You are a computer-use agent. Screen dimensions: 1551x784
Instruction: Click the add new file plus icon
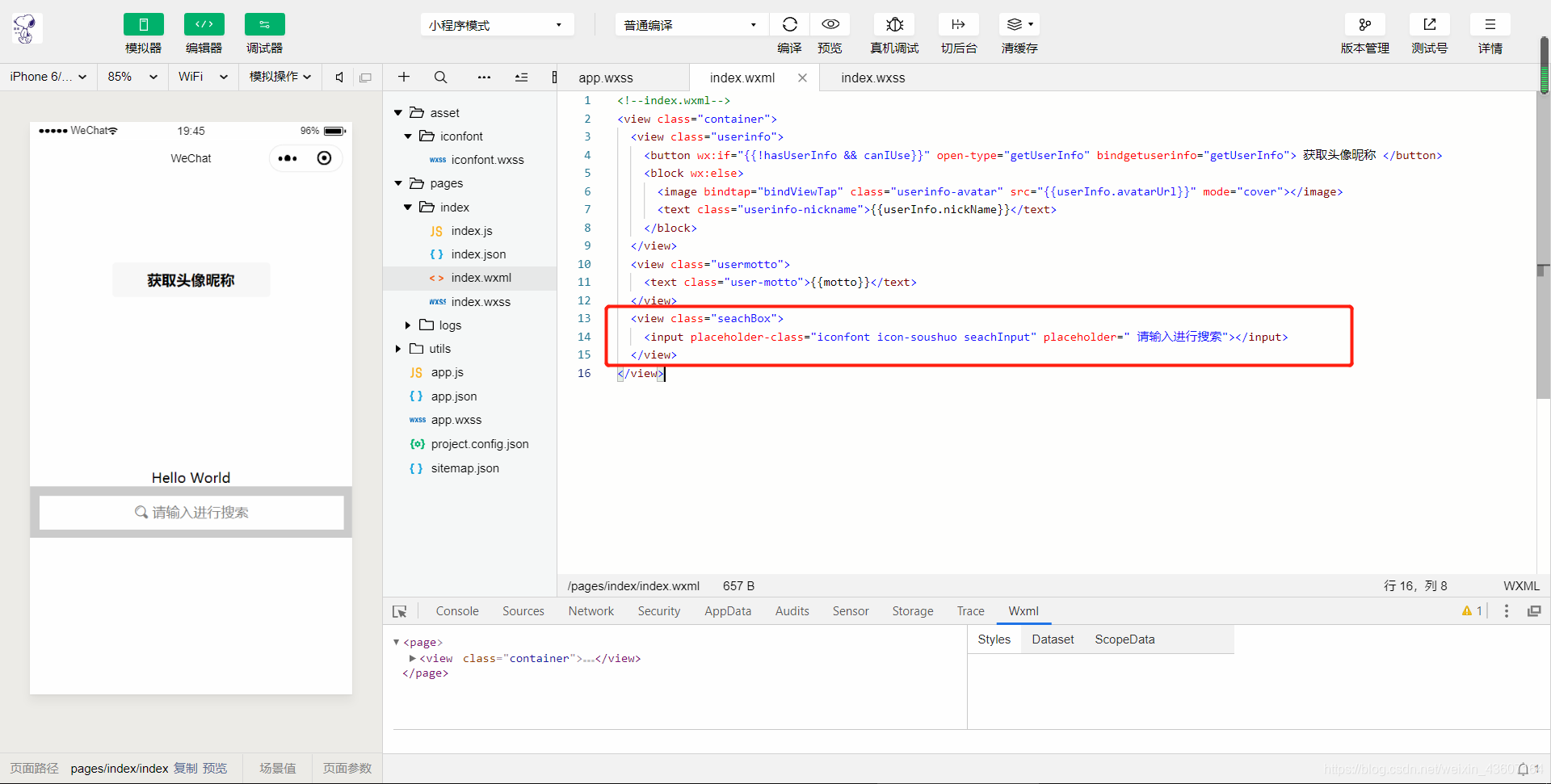[x=404, y=77]
